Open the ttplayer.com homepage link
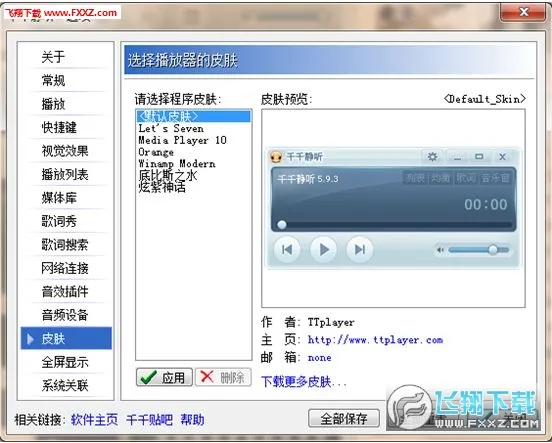 [x=375, y=340]
